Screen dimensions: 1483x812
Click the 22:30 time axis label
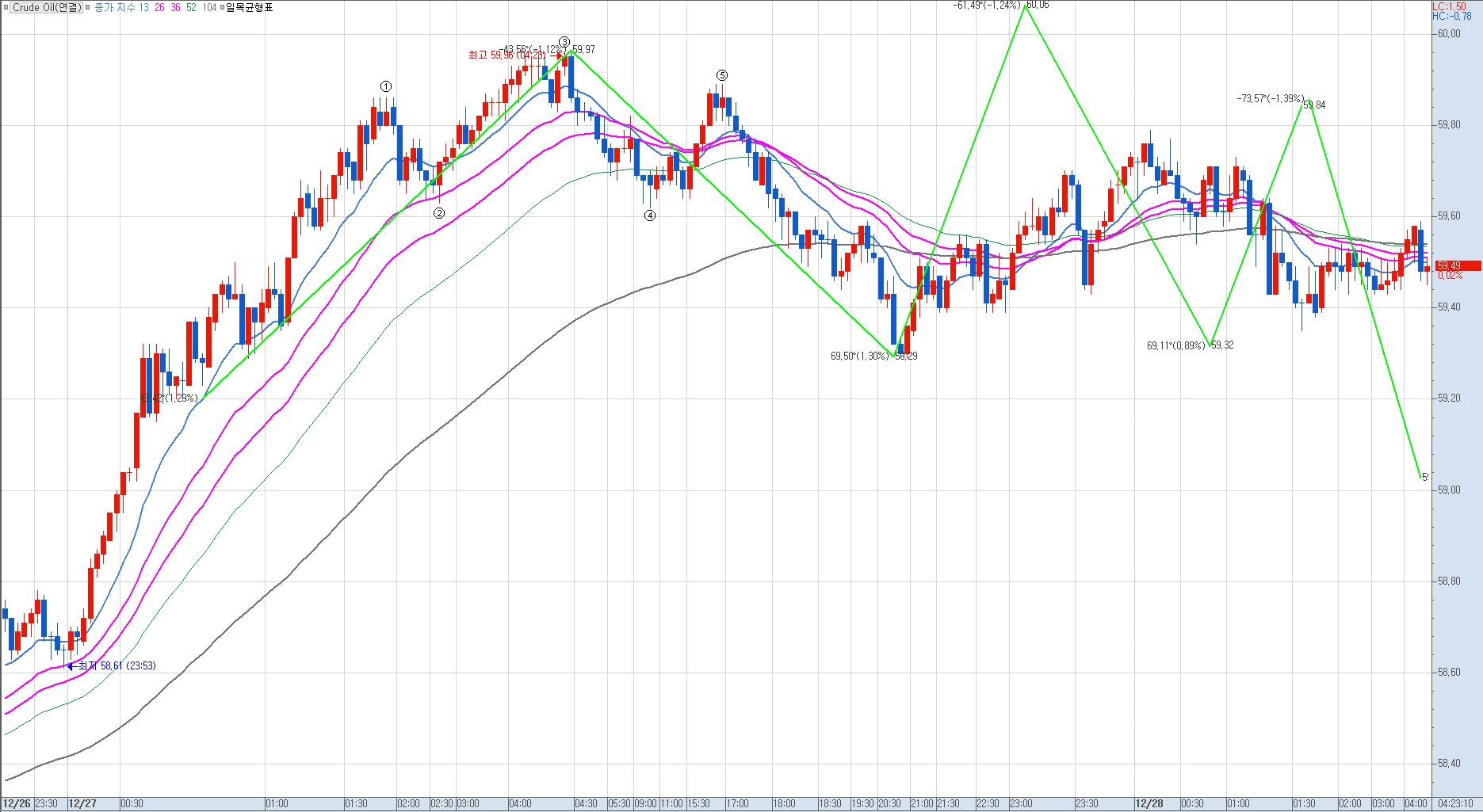988,803
